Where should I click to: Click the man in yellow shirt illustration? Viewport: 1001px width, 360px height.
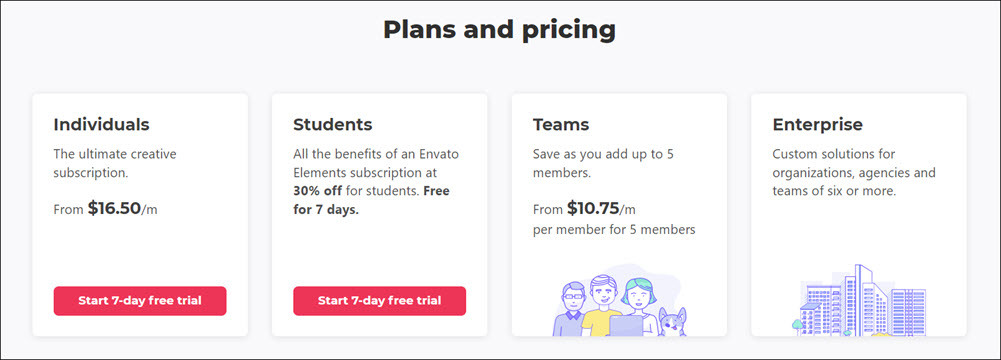[602, 305]
